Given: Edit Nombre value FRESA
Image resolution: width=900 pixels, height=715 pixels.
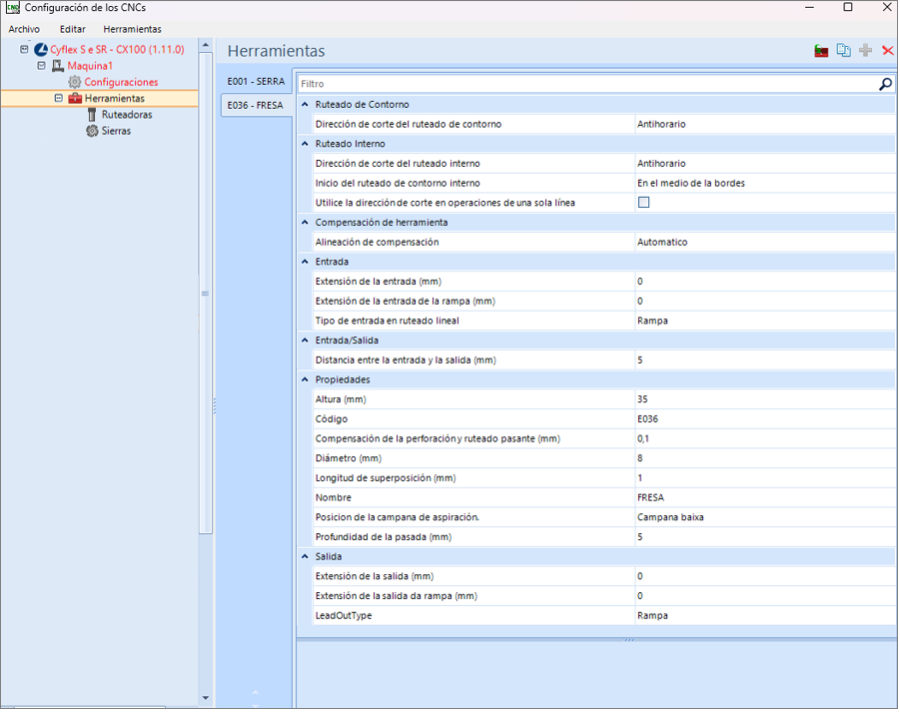Looking at the screenshot, I should pyautogui.click(x=765, y=498).
